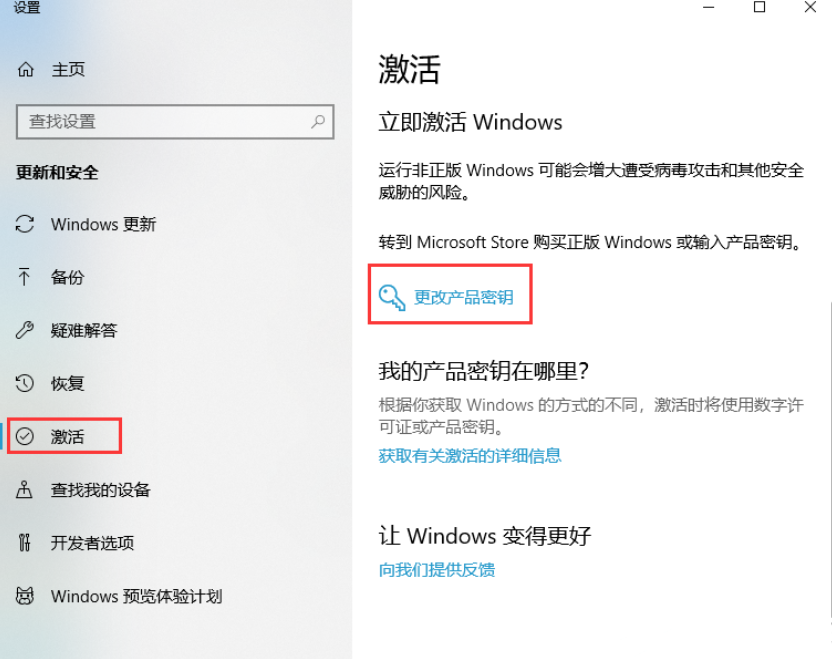Viewport: 832px width, 659px height.
Task: Click the 疑难解答 wrench icon
Action: click(24, 330)
